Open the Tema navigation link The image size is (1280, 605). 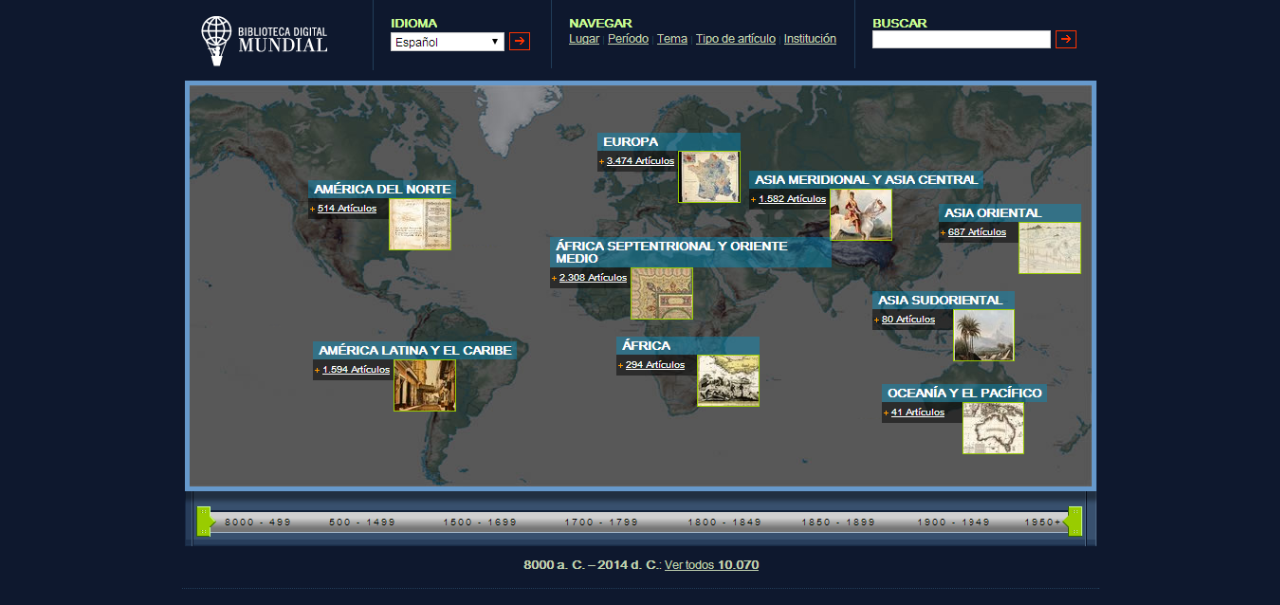click(x=672, y=39)
